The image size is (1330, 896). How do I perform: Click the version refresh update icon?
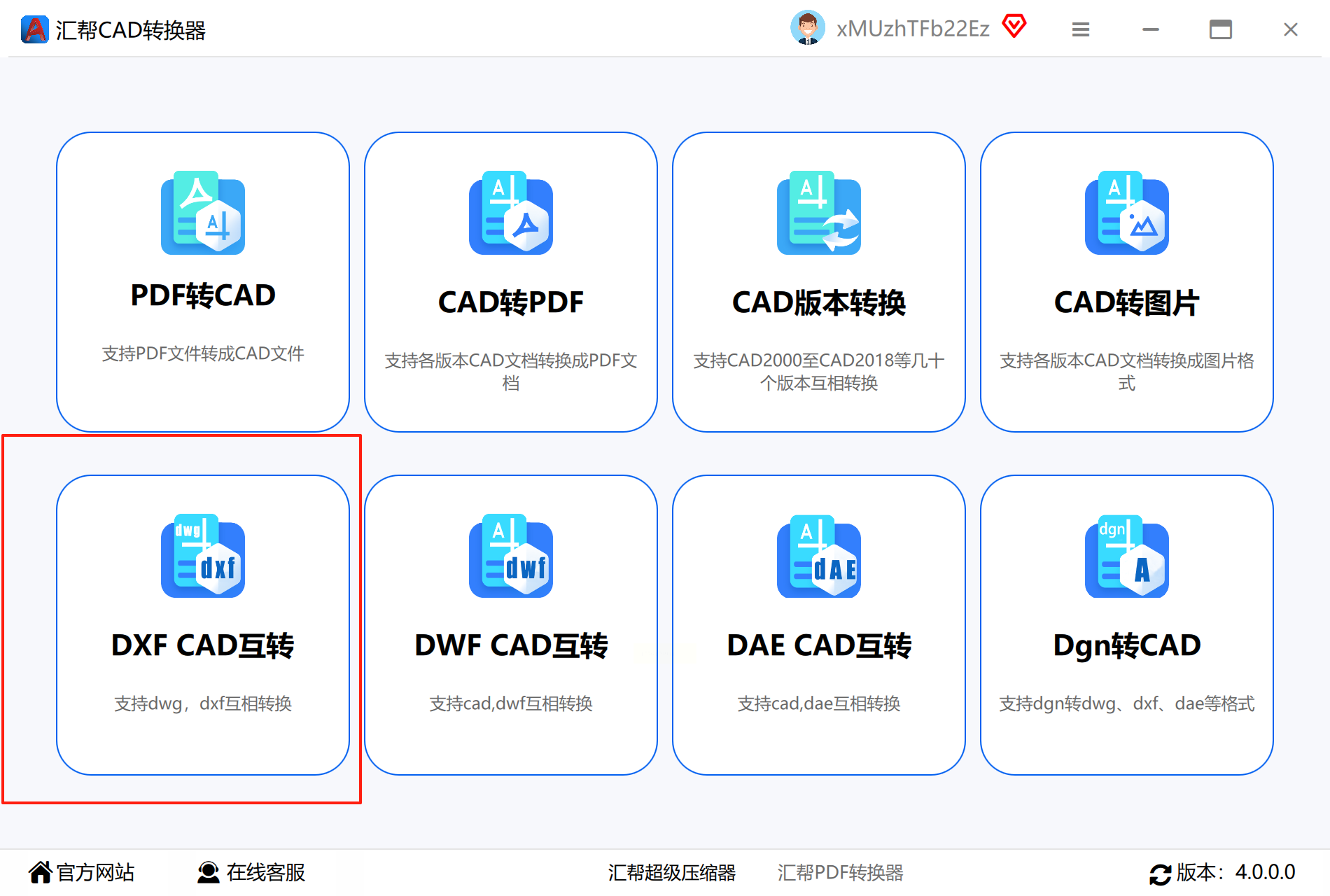click(x=1160, y=874)
